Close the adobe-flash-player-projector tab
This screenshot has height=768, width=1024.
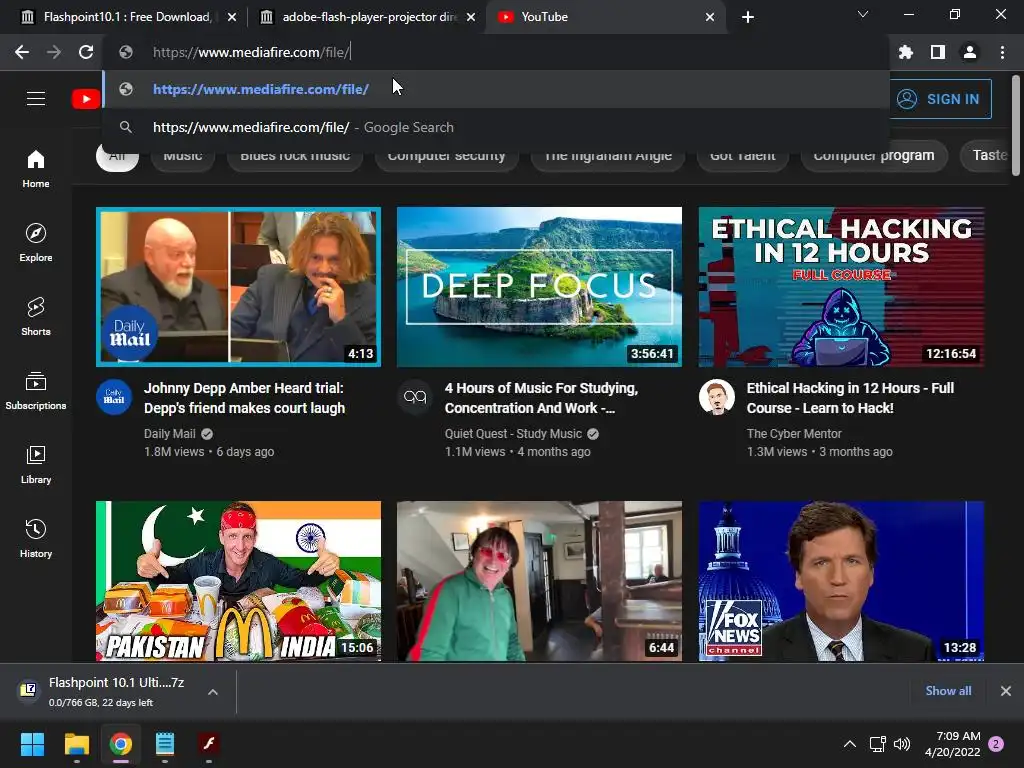471,18
